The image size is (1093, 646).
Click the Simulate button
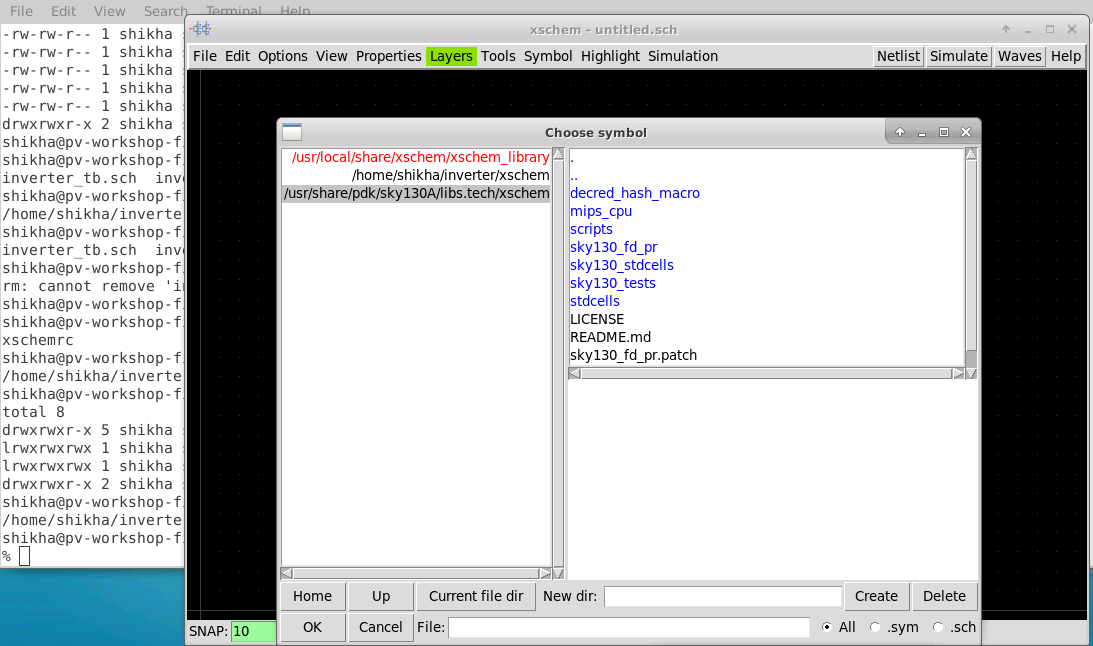tap(958, 56)
